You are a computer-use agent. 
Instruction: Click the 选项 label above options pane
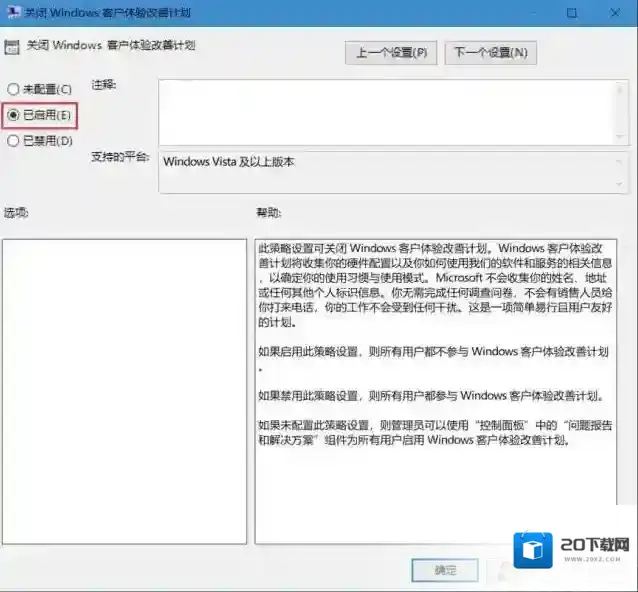(16, 212)
